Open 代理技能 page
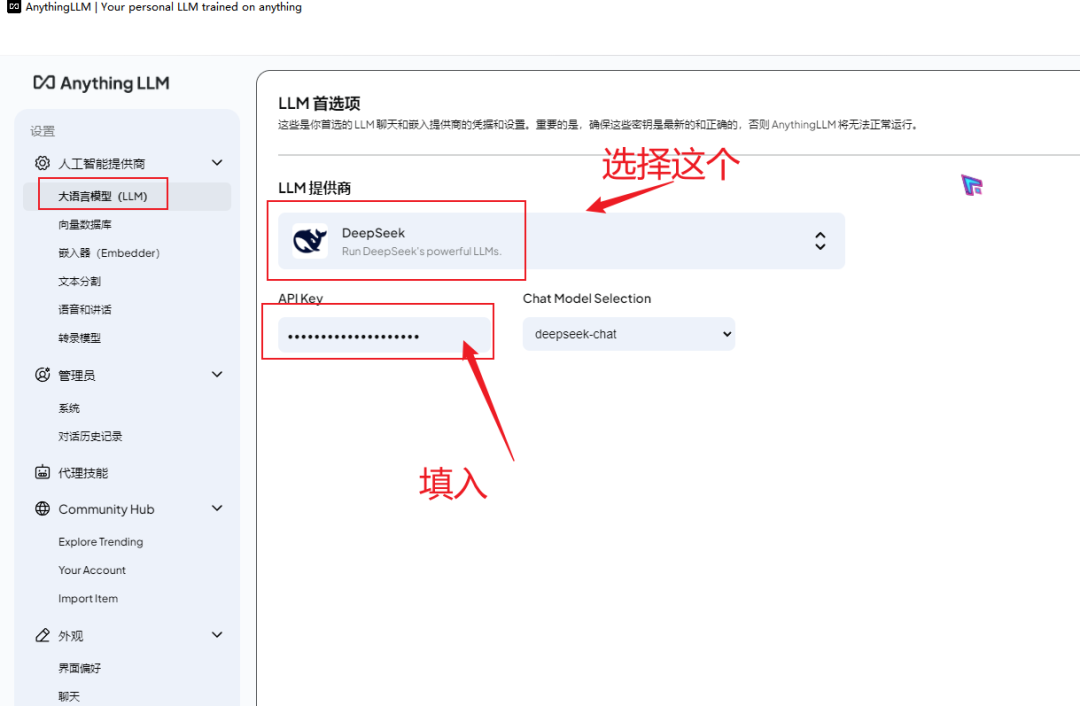 pyautogui.click(x=83, y=473)
